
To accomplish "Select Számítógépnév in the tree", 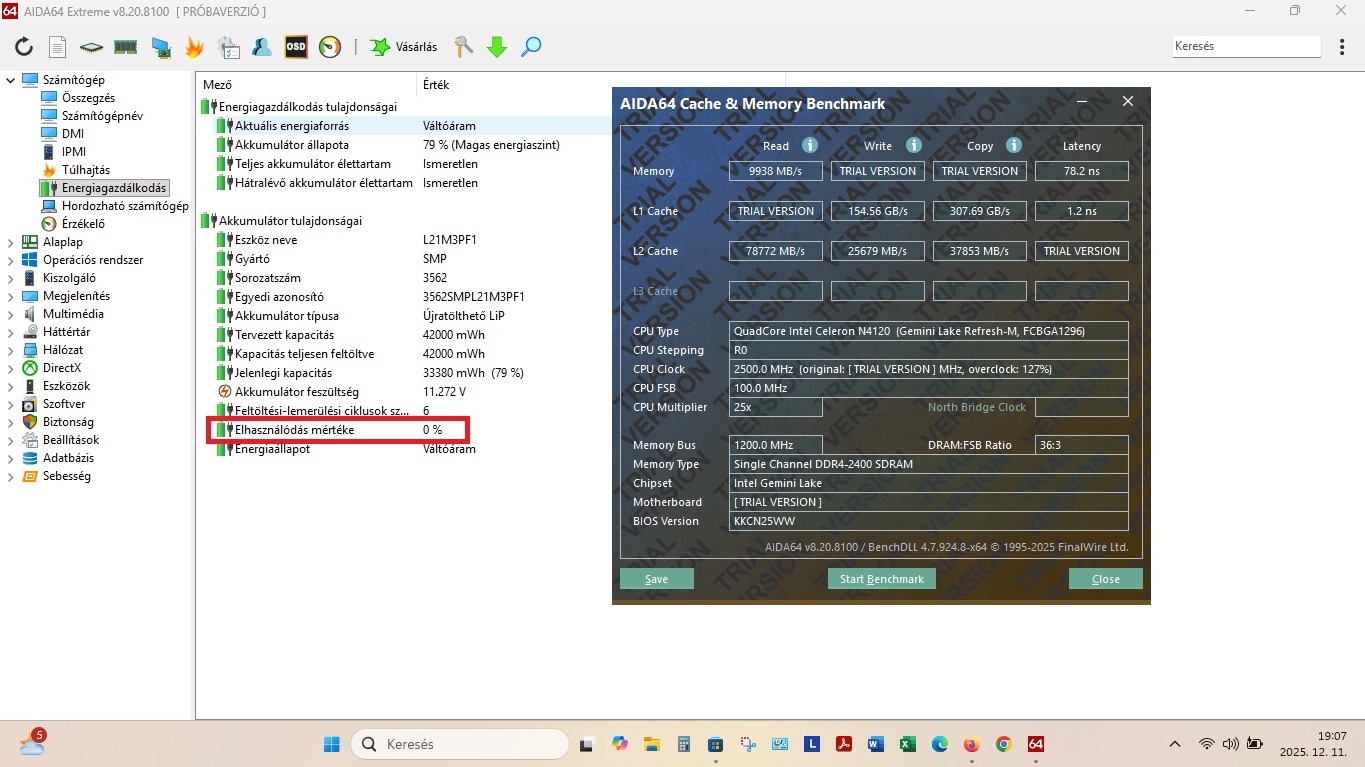I will [102, 116].
